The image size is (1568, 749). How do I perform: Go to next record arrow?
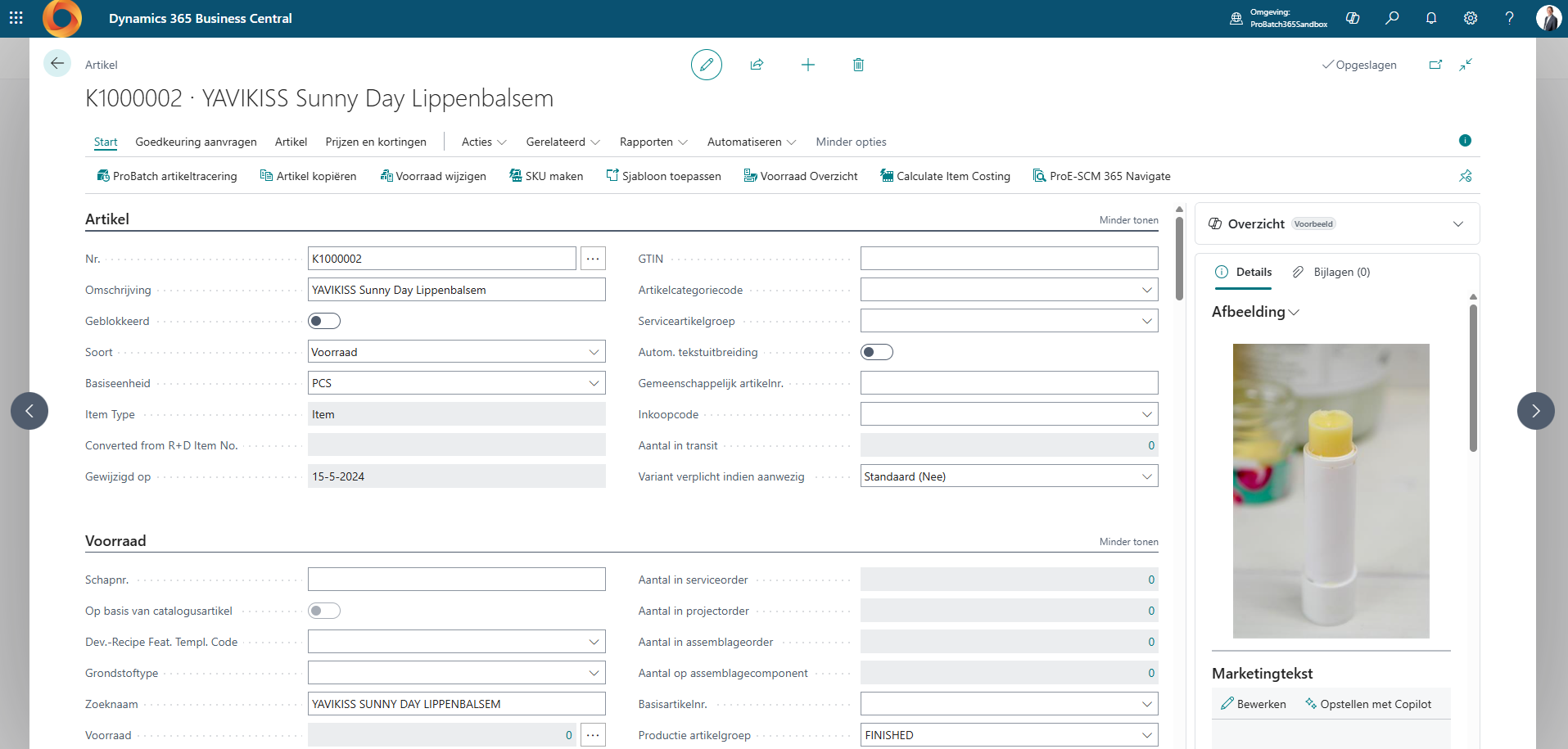(x=1536, y=411)
